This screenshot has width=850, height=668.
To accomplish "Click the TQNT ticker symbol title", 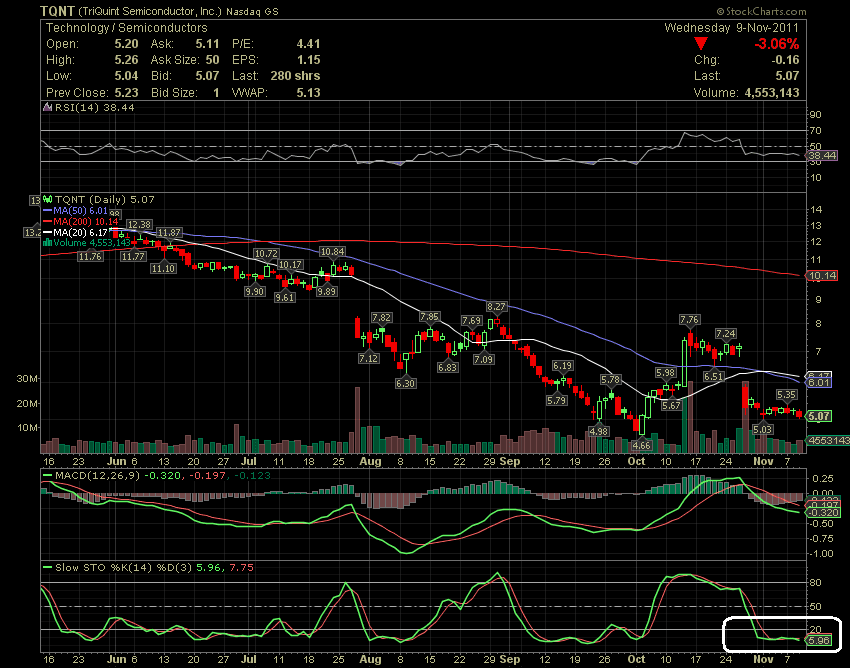I will [57, 11].
